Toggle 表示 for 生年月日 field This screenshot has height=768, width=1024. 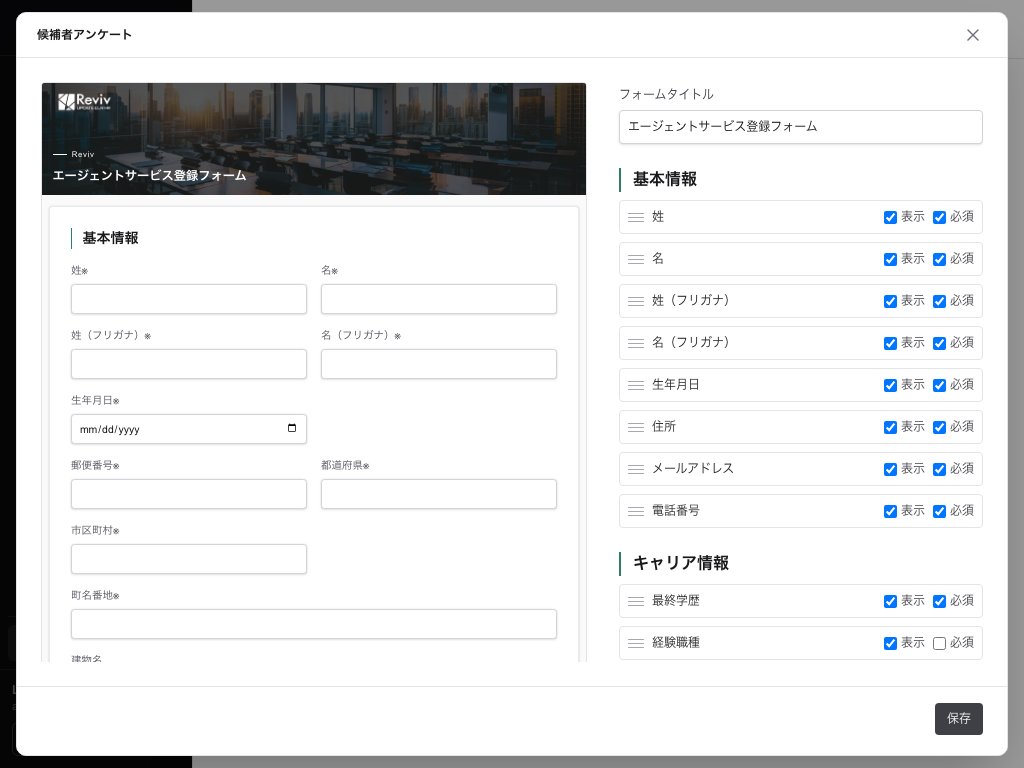tap(889, 385)
